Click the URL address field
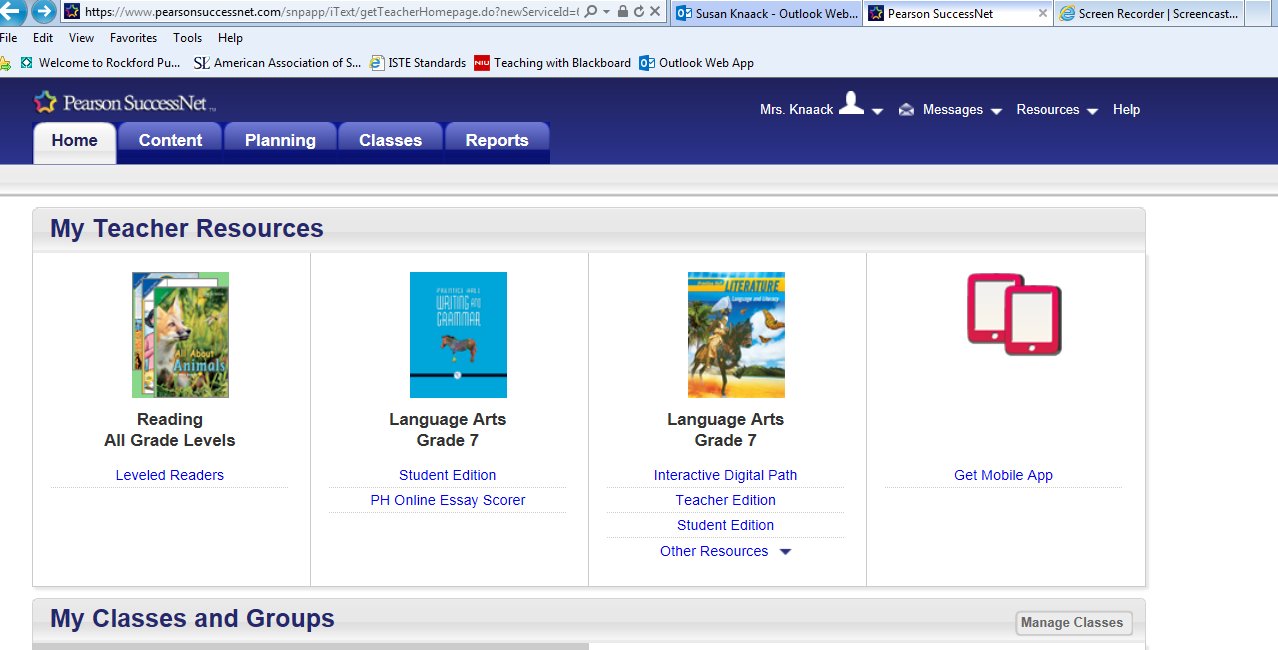 pyautogui.click(x=330, y=12)
